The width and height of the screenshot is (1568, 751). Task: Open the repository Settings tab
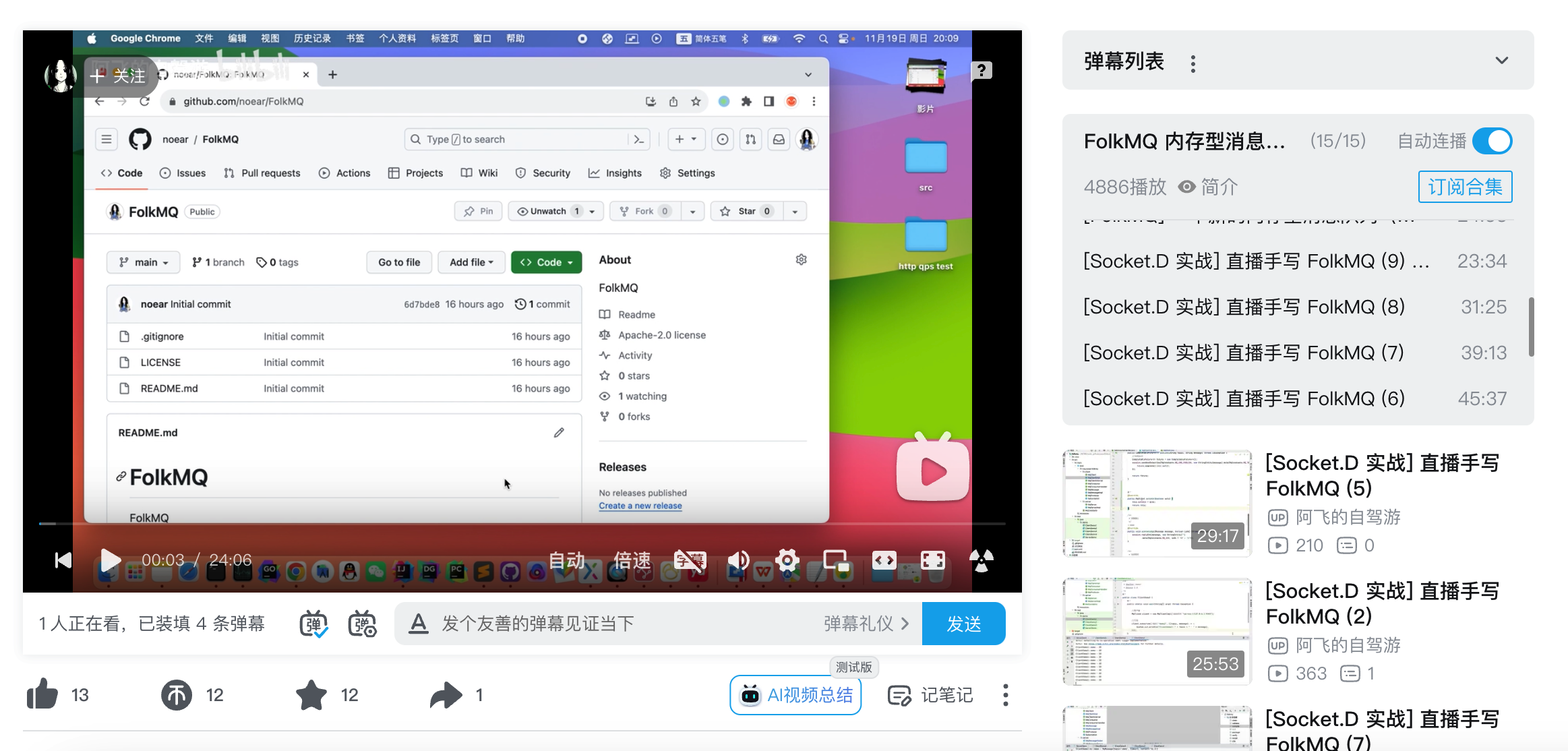pos(688,173)
